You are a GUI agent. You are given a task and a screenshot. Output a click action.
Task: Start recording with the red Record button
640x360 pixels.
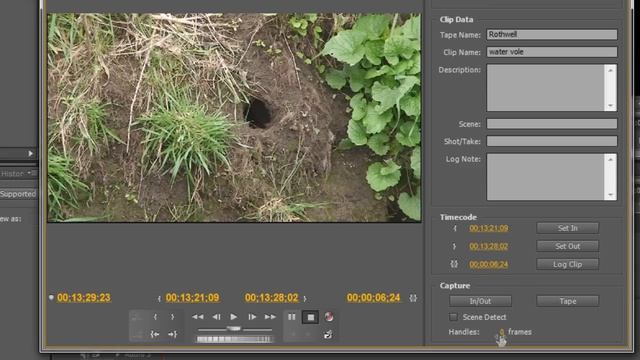329,317
